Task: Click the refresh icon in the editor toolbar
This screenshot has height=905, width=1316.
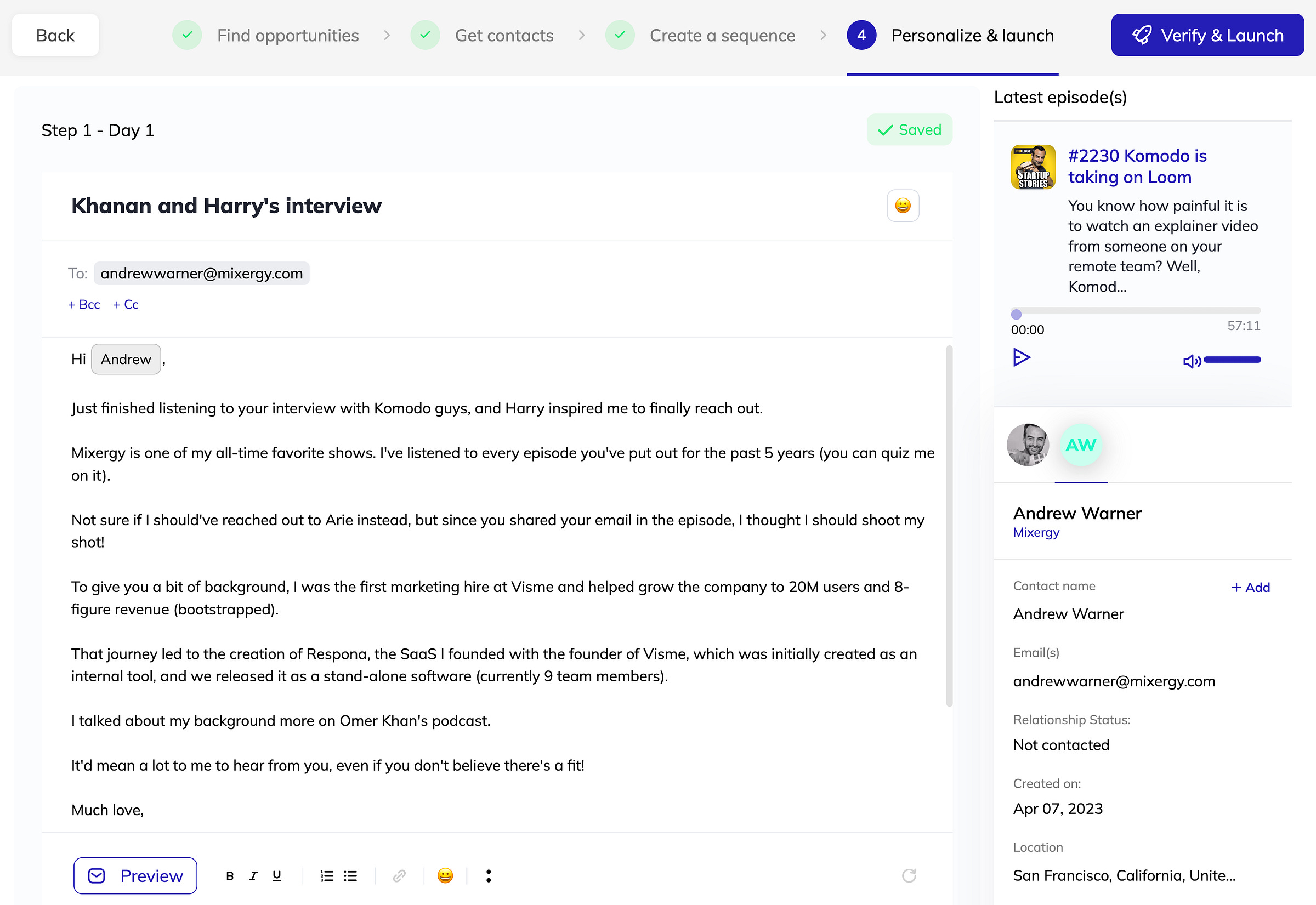Action: (x=909, y=876)
